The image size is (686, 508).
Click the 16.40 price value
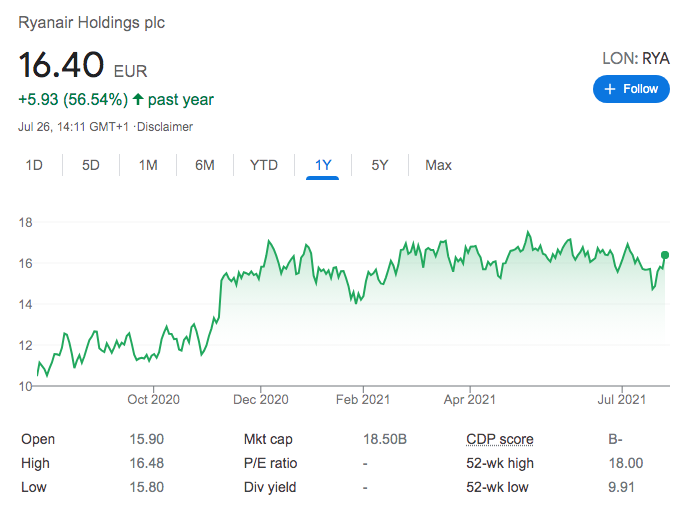click(x=61, y=65)
